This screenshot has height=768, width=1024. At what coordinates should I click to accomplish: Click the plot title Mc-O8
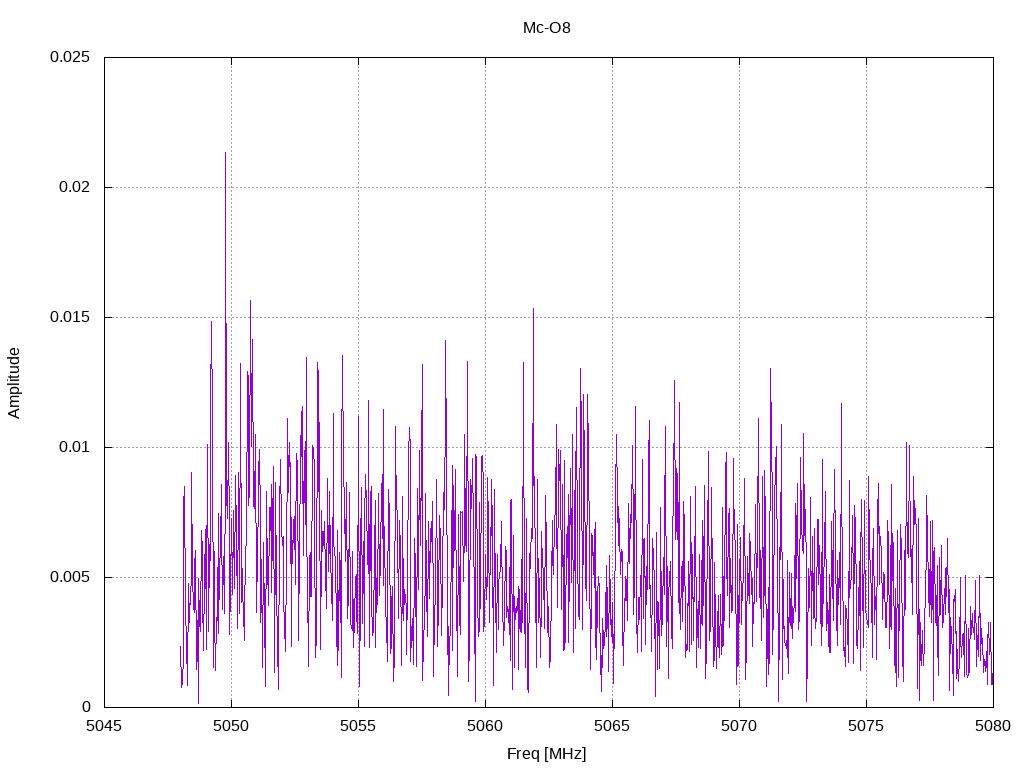pos(547,27)
